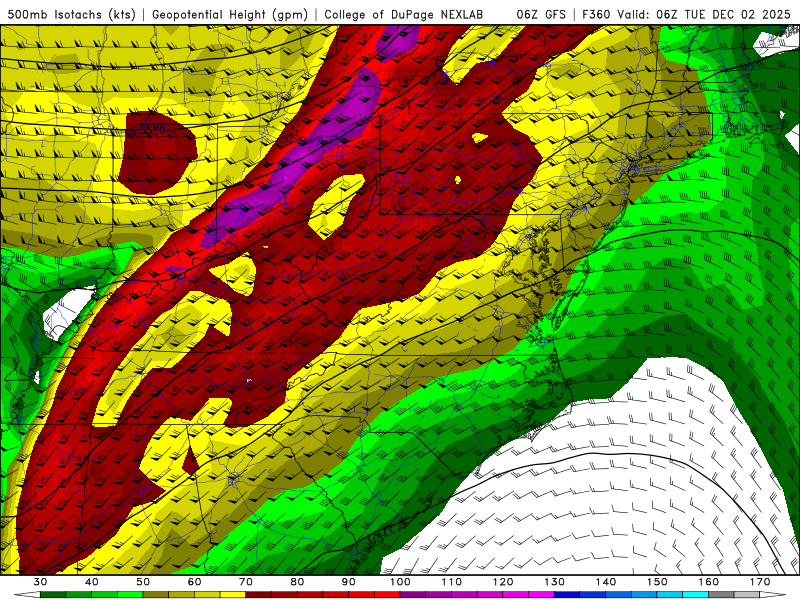The height and width of the screenshot is (600, 800).
Task: Click the "Valid: 06Z TUE DEC 02 2025" text
Action: 703,14
